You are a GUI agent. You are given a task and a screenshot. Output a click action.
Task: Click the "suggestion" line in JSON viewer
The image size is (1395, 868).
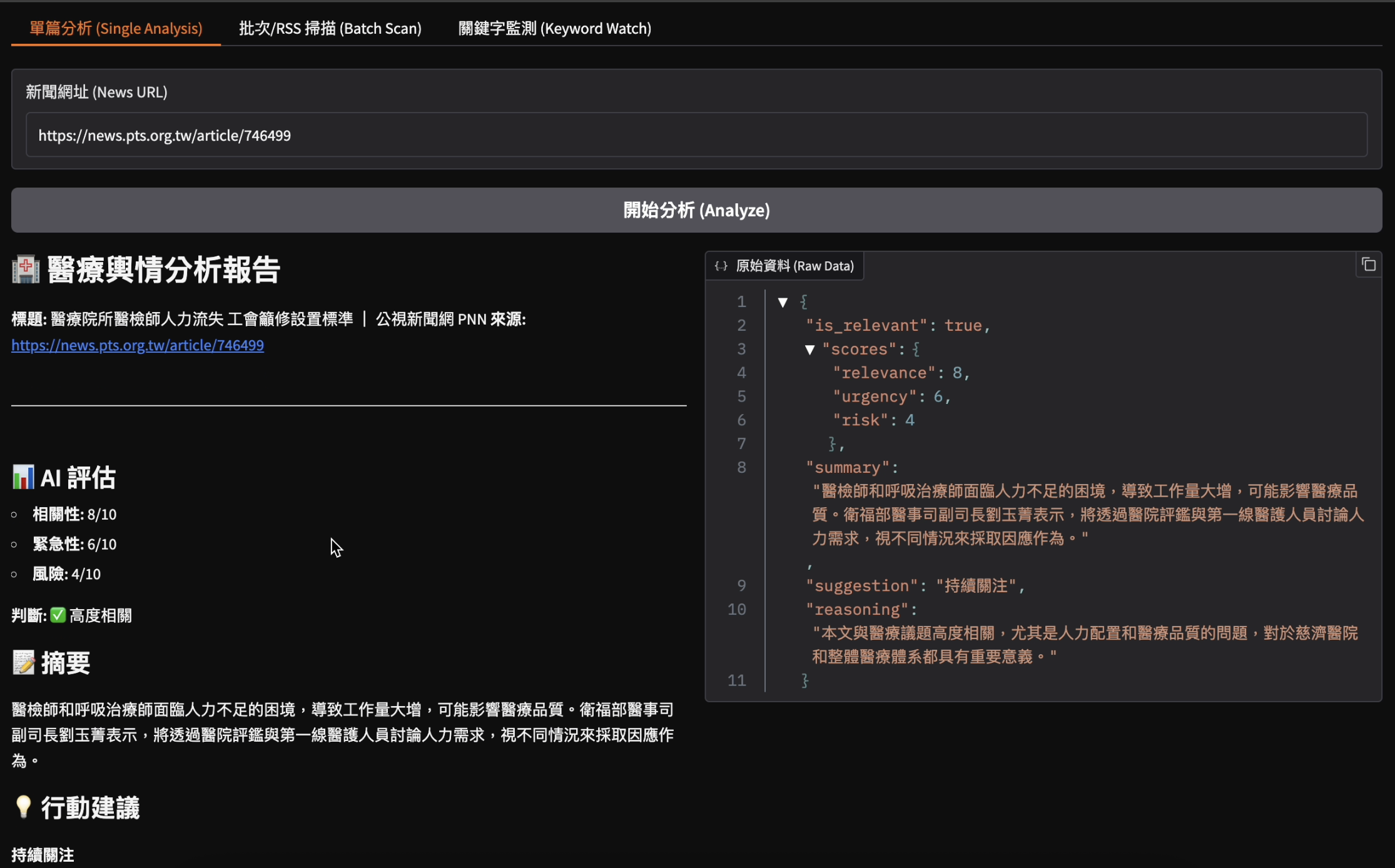click(x=913, y=586)
